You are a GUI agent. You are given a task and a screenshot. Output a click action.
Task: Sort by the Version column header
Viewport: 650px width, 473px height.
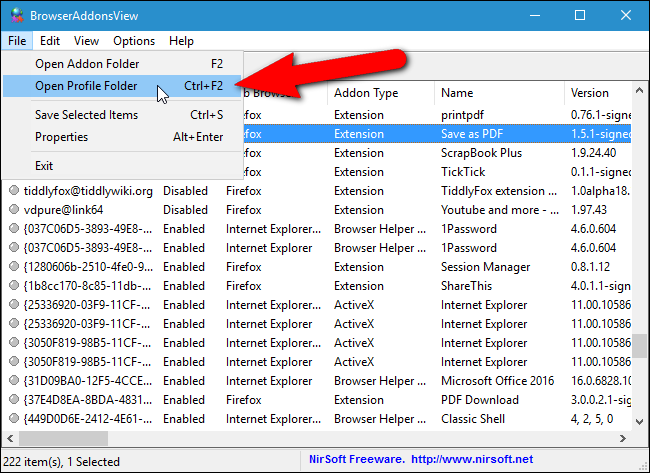[598, 93]
